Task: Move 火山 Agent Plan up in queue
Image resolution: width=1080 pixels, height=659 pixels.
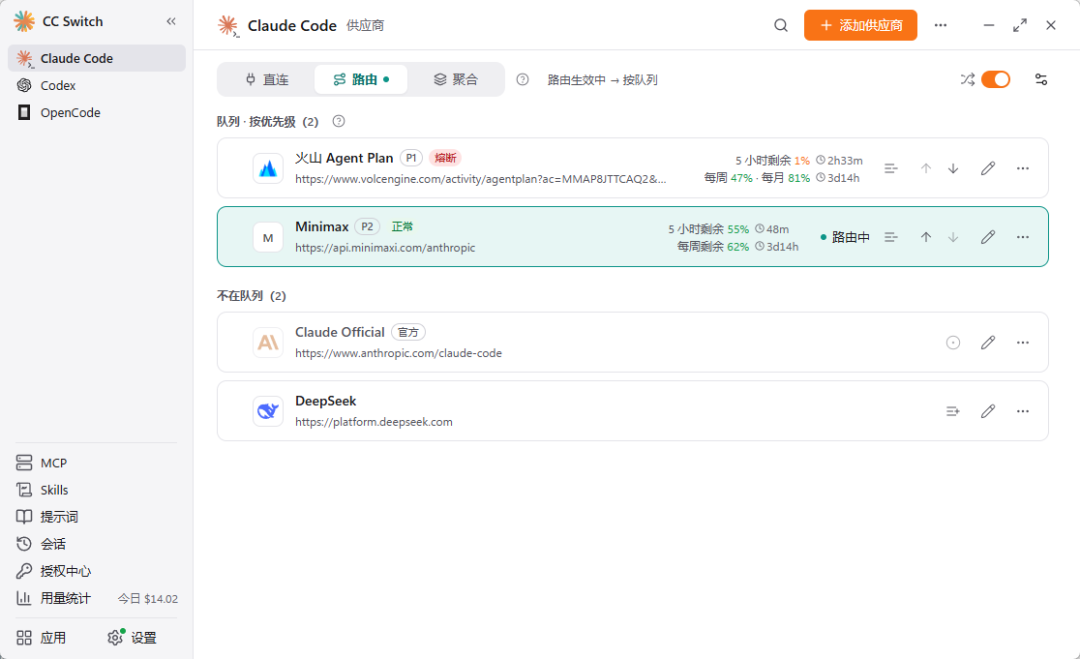Action: 926,168
